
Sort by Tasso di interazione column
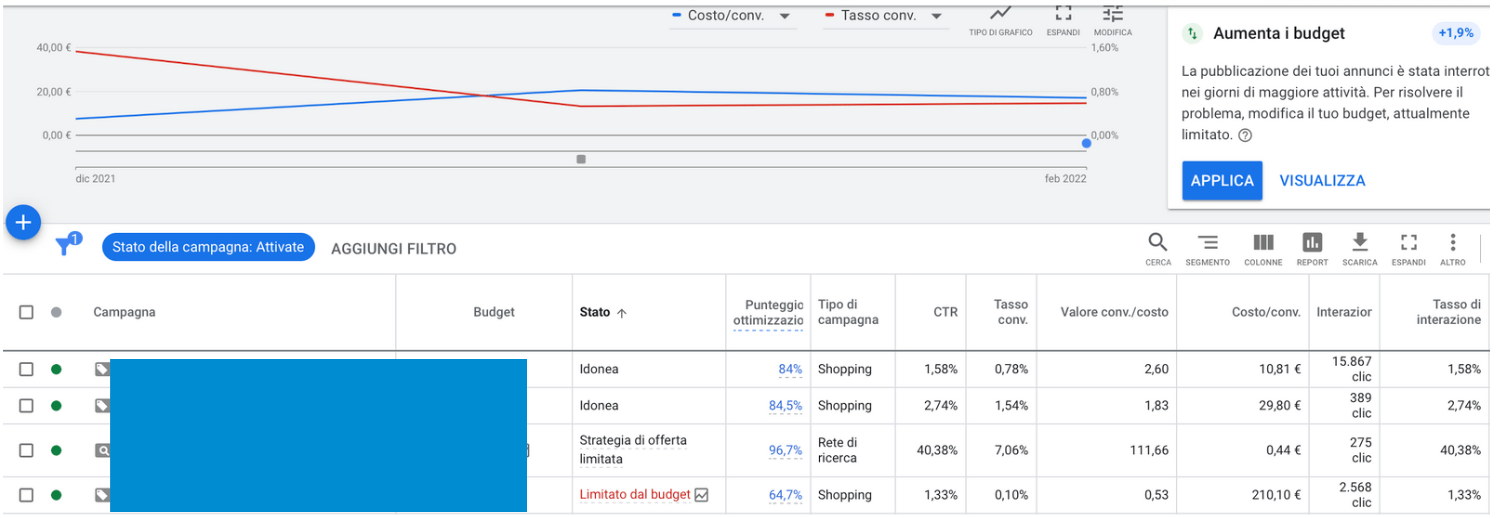[1449, 312]
